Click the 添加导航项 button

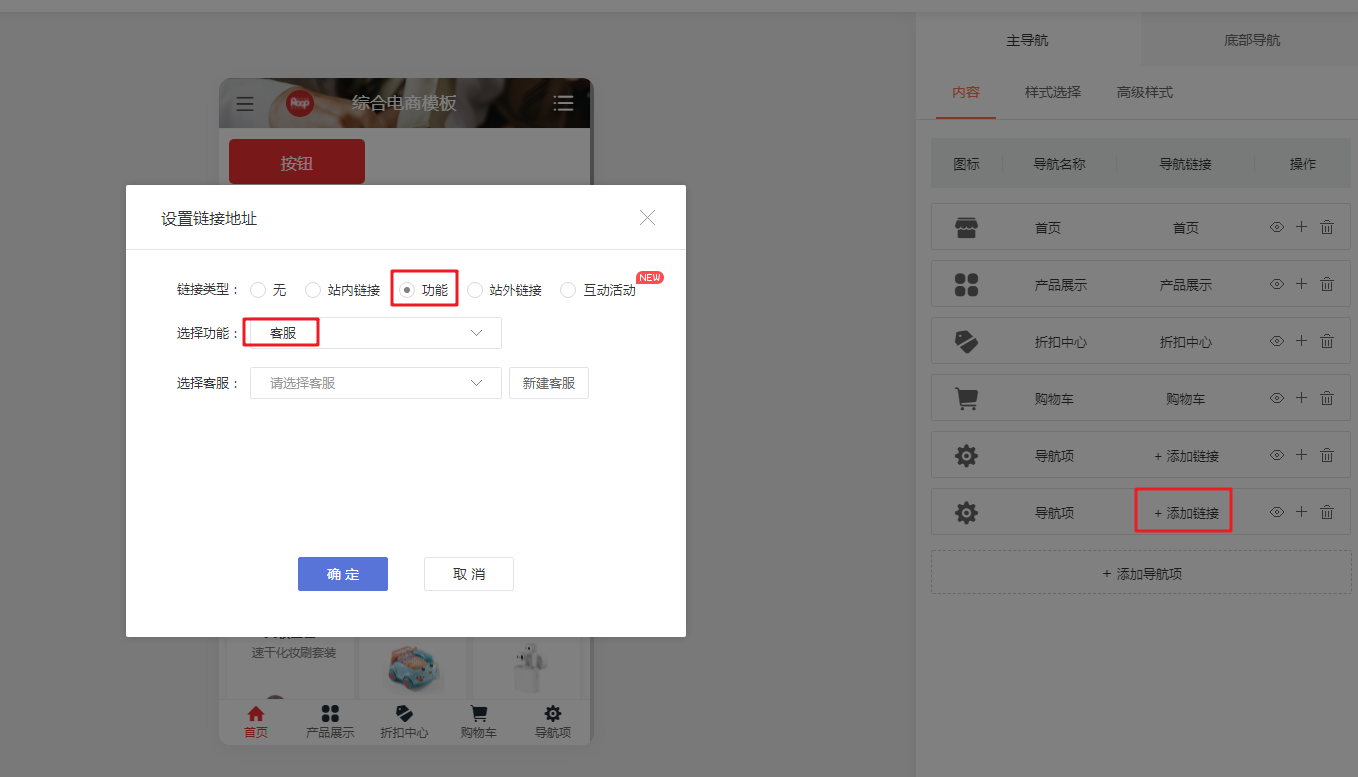1141,574
